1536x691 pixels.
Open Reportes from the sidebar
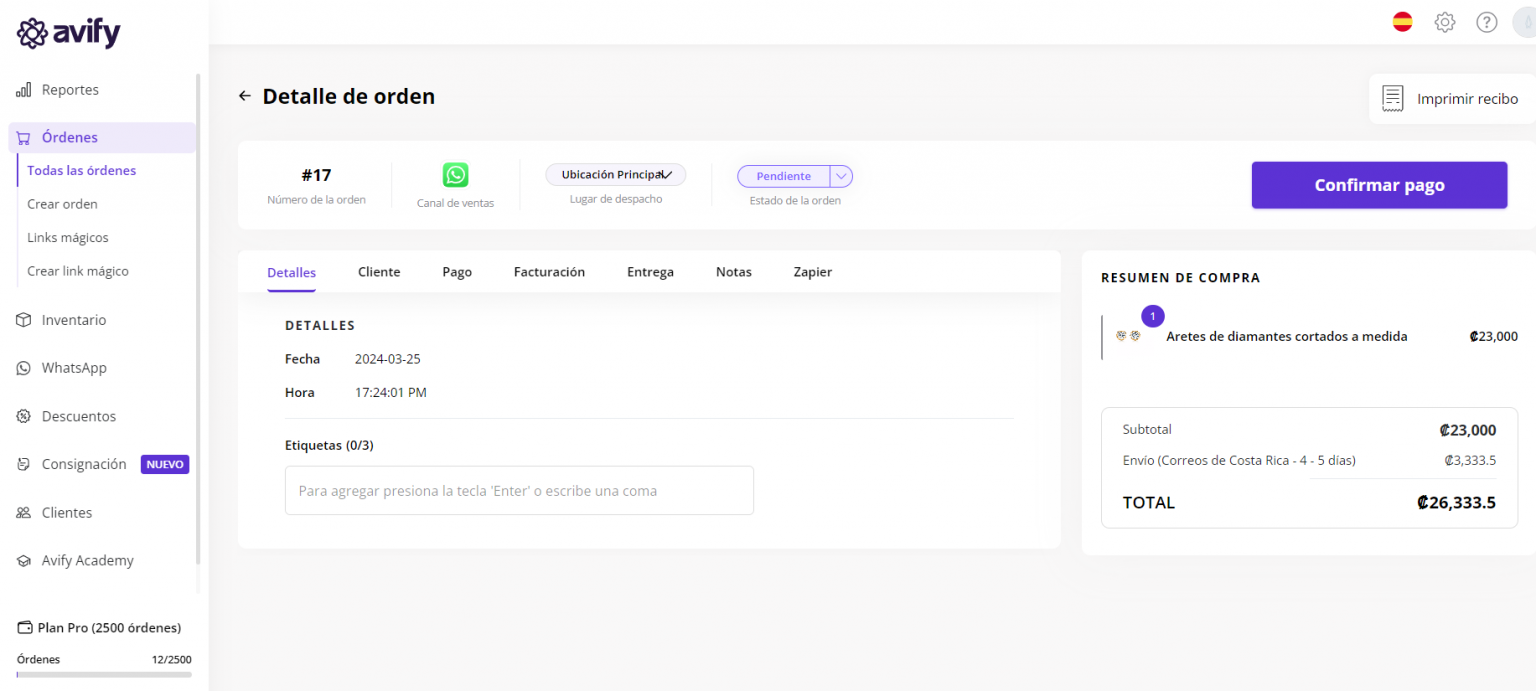point(70,90)
